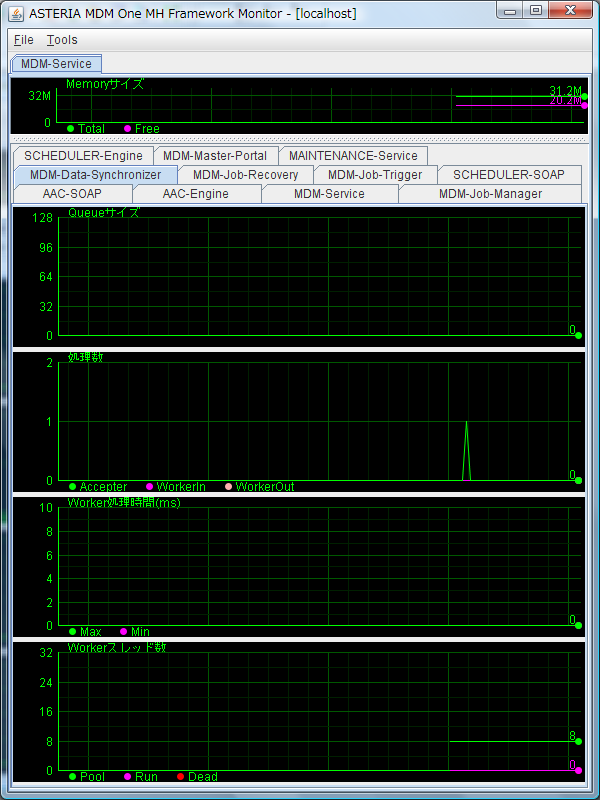The height and width of the screenshot is (800, 600).
Task: Click the 31.2M memory value label
Action: coord(565,91)
